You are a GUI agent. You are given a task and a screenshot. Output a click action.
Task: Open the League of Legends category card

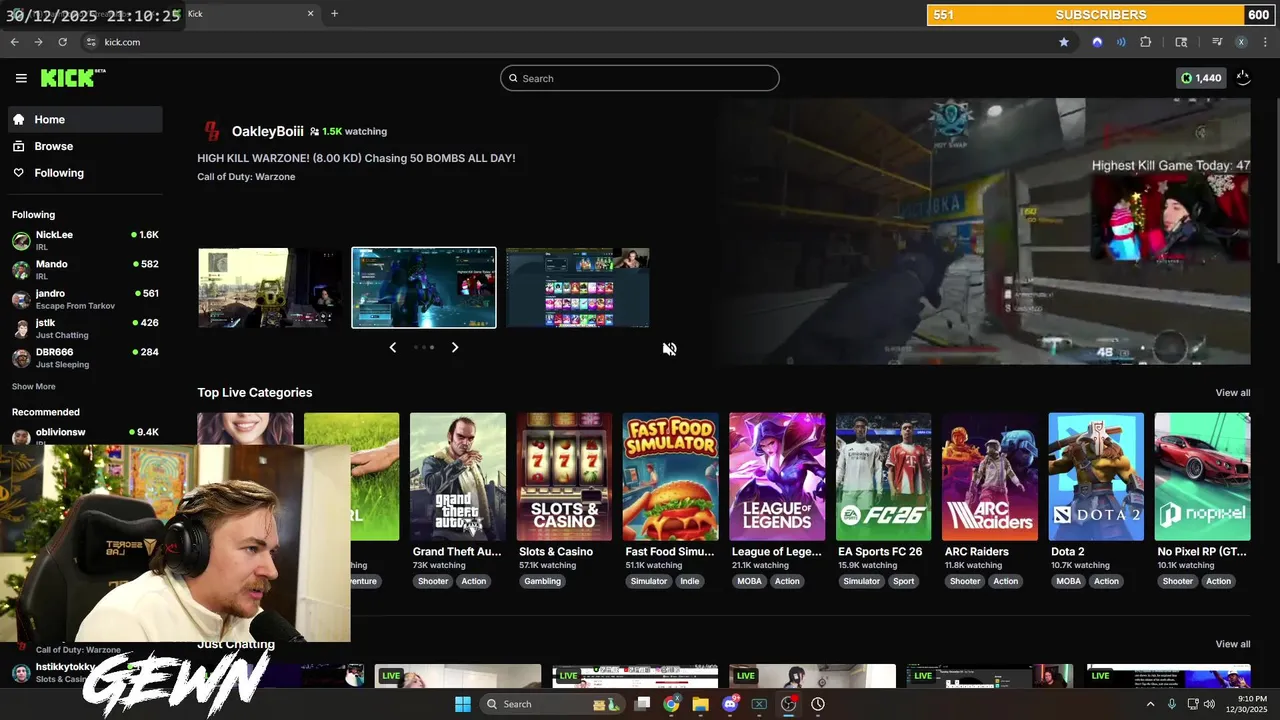coord(777,477)
